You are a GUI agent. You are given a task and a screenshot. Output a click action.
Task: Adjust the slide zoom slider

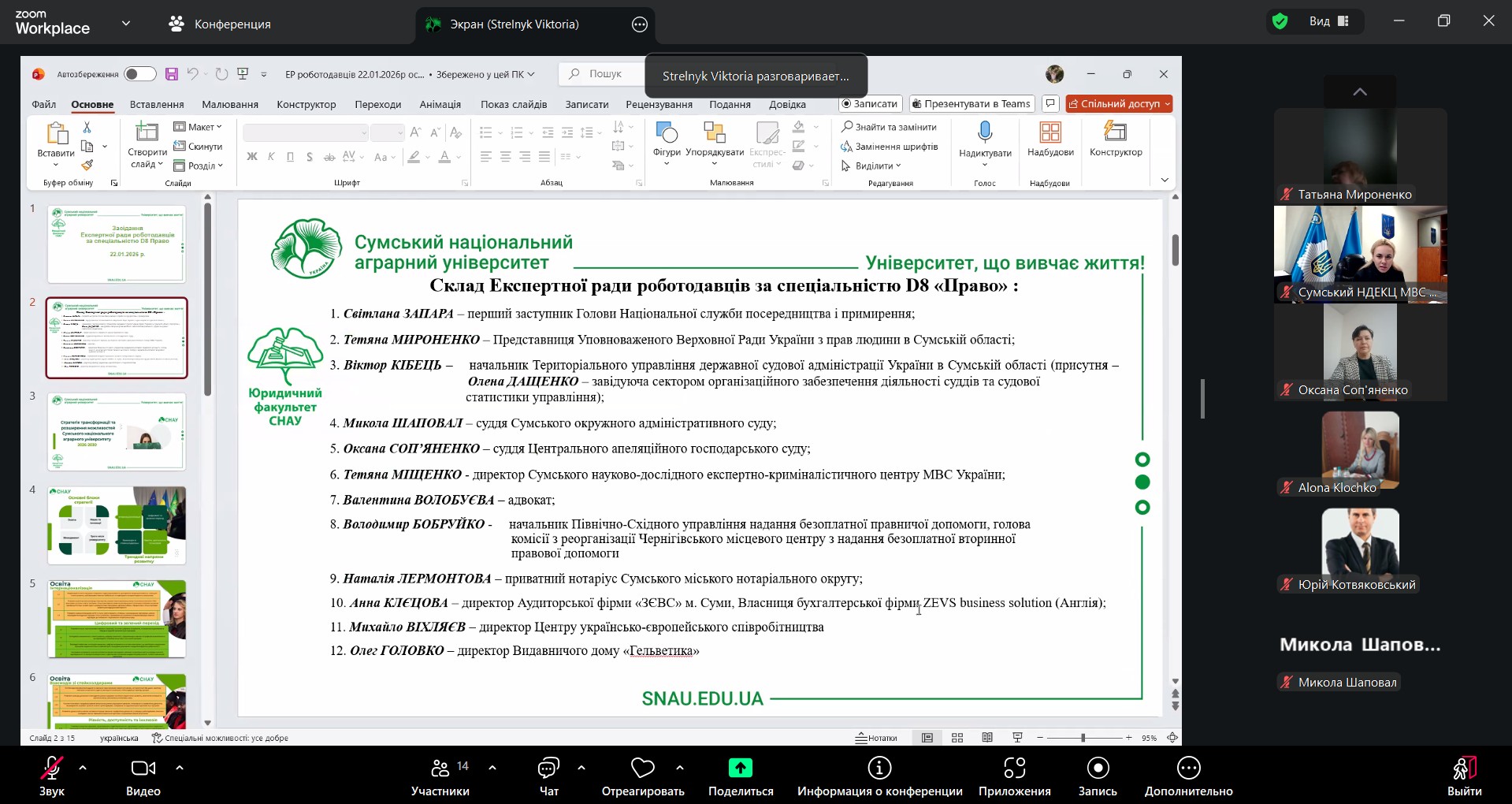click(1083, 738)
